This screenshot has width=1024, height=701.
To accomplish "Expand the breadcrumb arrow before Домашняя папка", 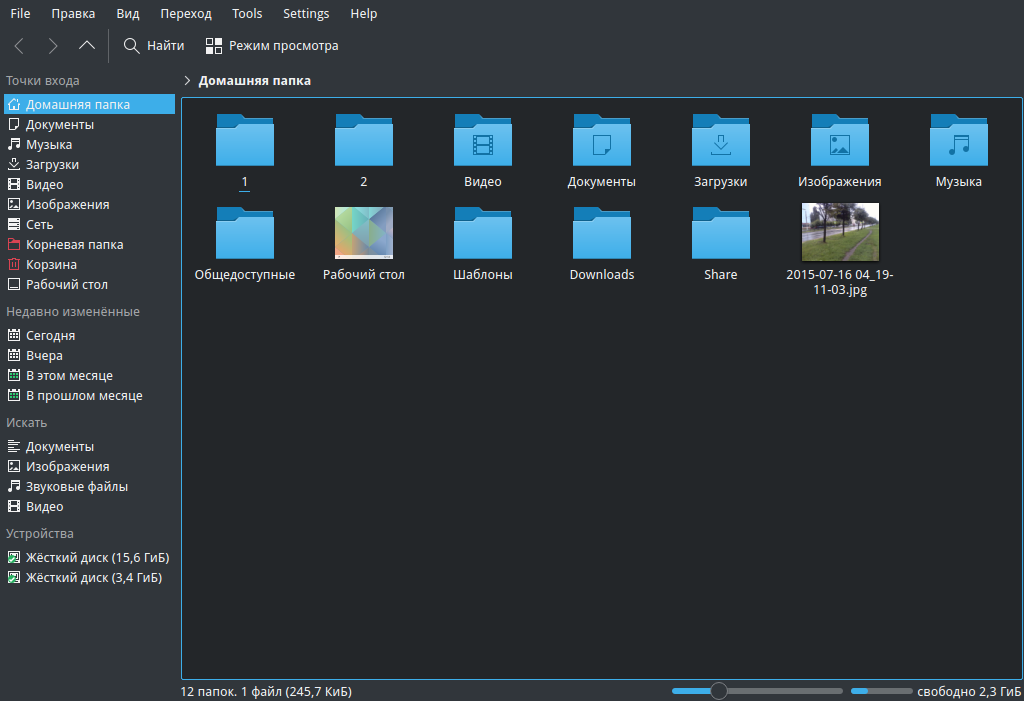I will coord(187,80).
